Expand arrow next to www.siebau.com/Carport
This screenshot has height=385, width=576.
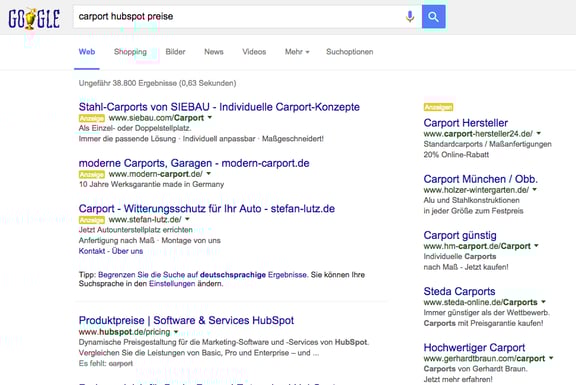[x=210, y=118]
